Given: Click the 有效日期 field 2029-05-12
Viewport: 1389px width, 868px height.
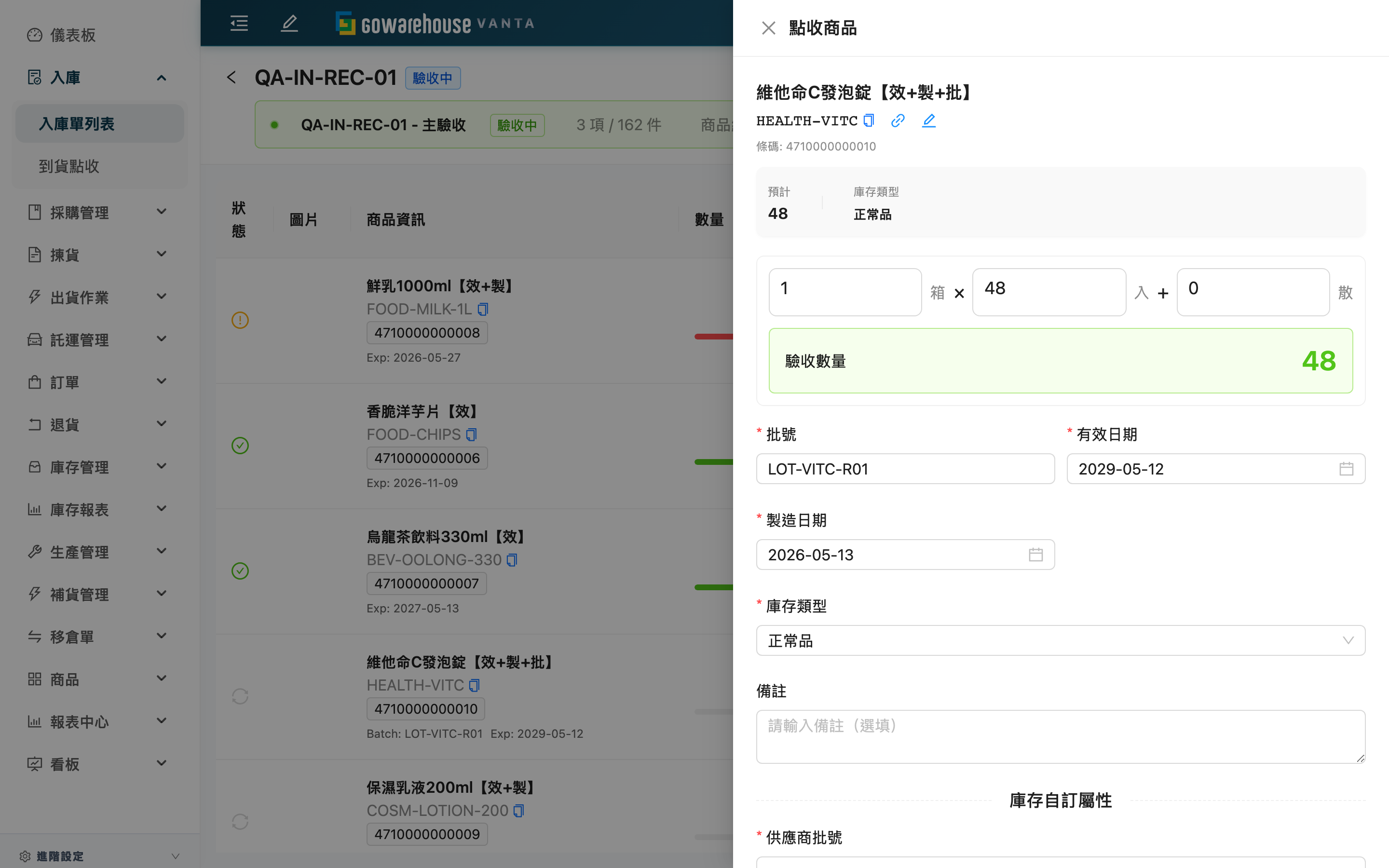Looking at the screenshot, I should pyautogui.click(x=1216, y=469).
